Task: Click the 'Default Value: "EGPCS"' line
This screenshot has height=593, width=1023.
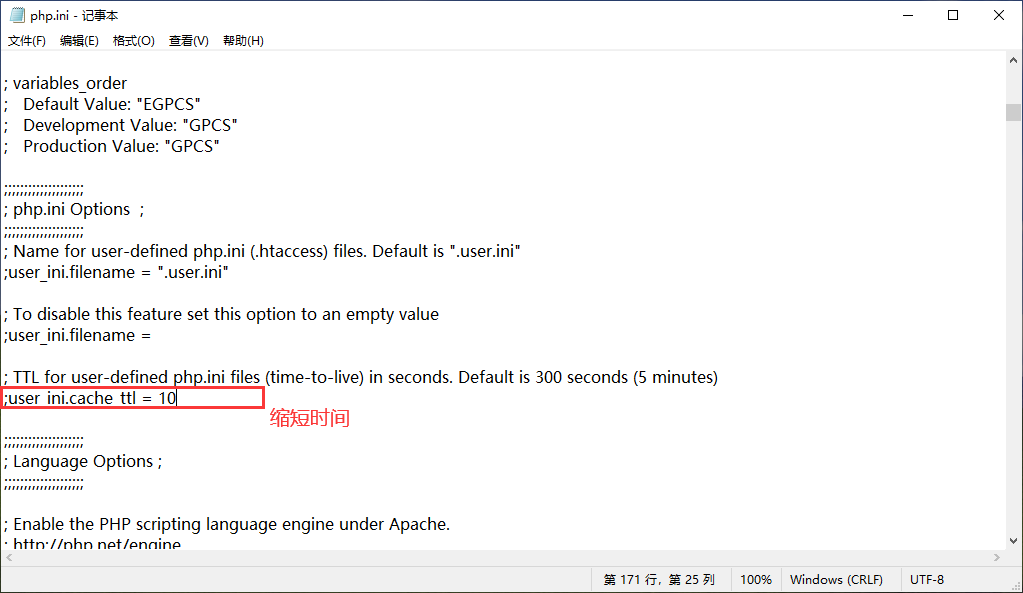Action: coord(102,104)
